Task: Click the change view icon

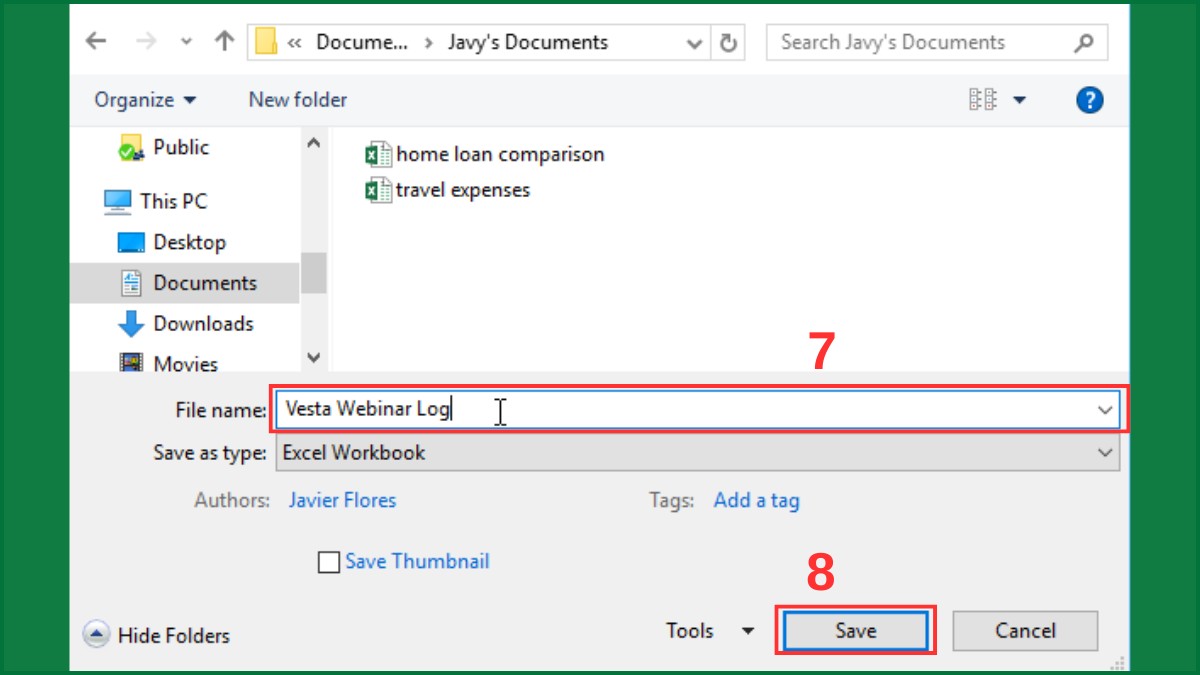Action: click(984, 99)
